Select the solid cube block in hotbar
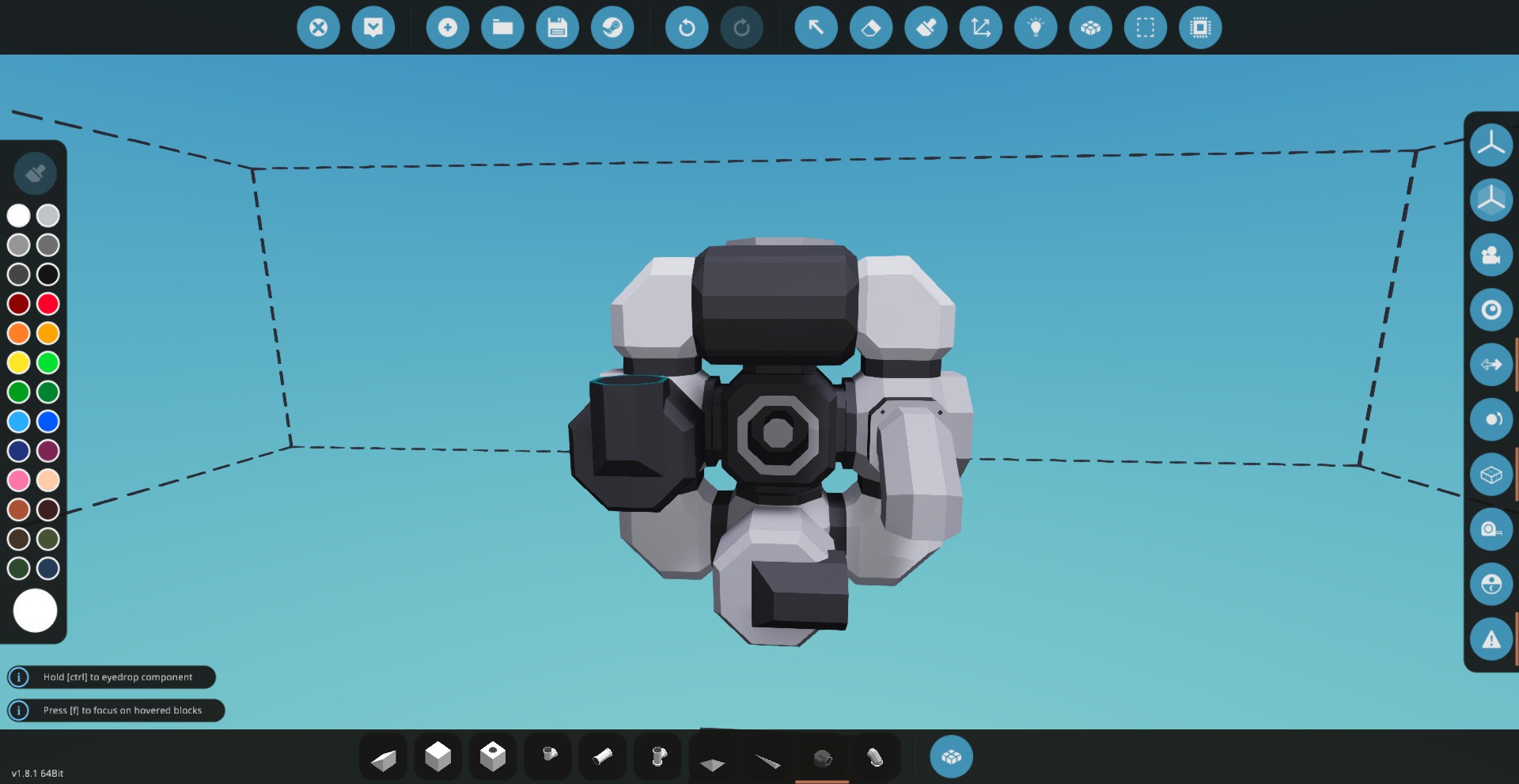 (438, 757)
